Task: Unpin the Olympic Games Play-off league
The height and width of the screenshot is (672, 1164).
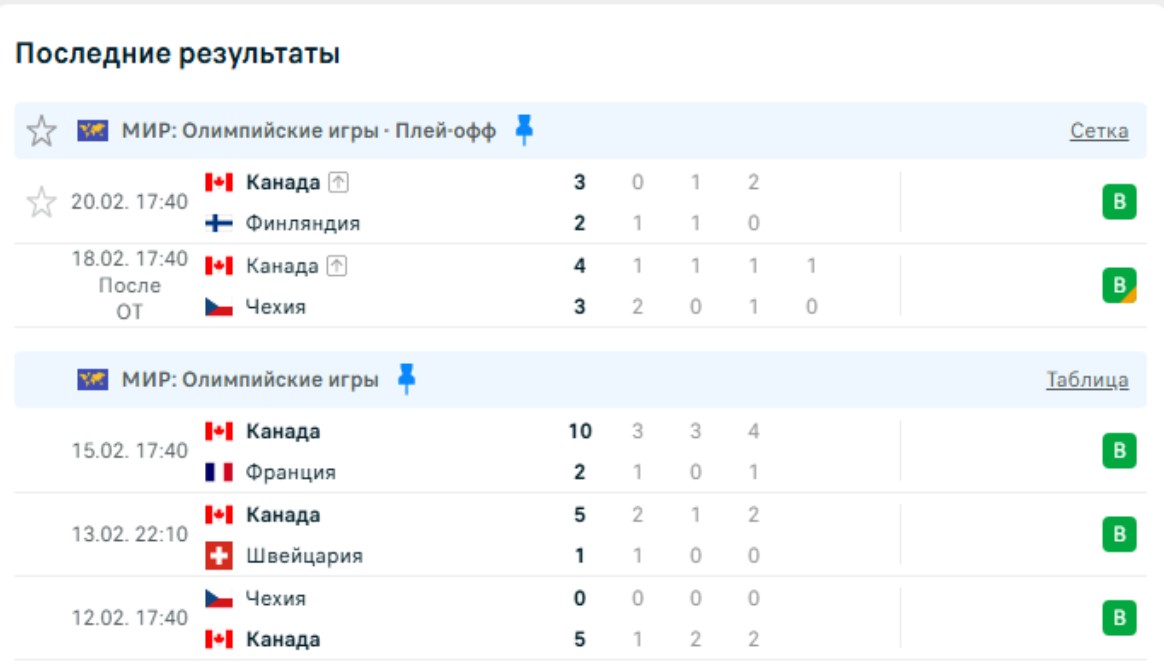Action: 524,130
